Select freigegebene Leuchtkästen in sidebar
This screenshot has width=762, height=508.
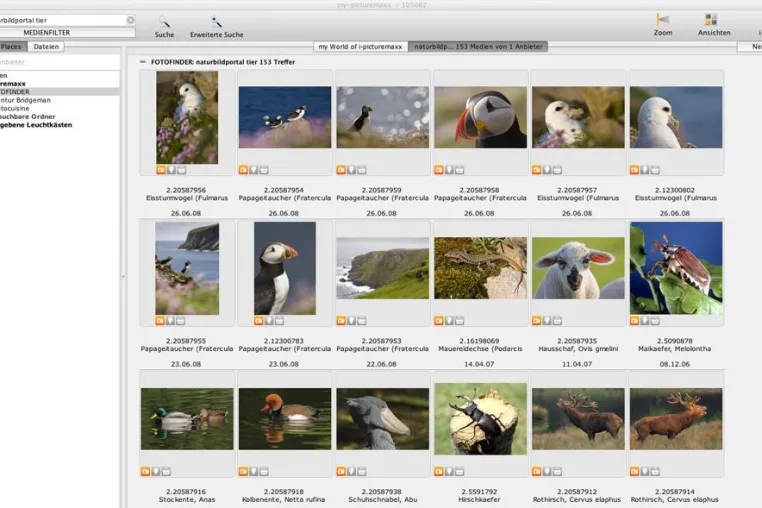(59, 125)
